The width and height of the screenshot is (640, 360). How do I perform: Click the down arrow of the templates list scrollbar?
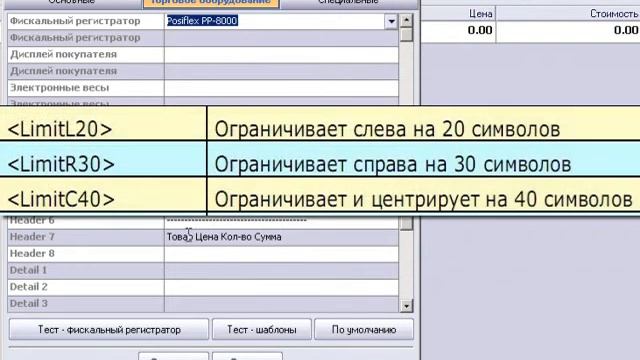coord(406,305)
